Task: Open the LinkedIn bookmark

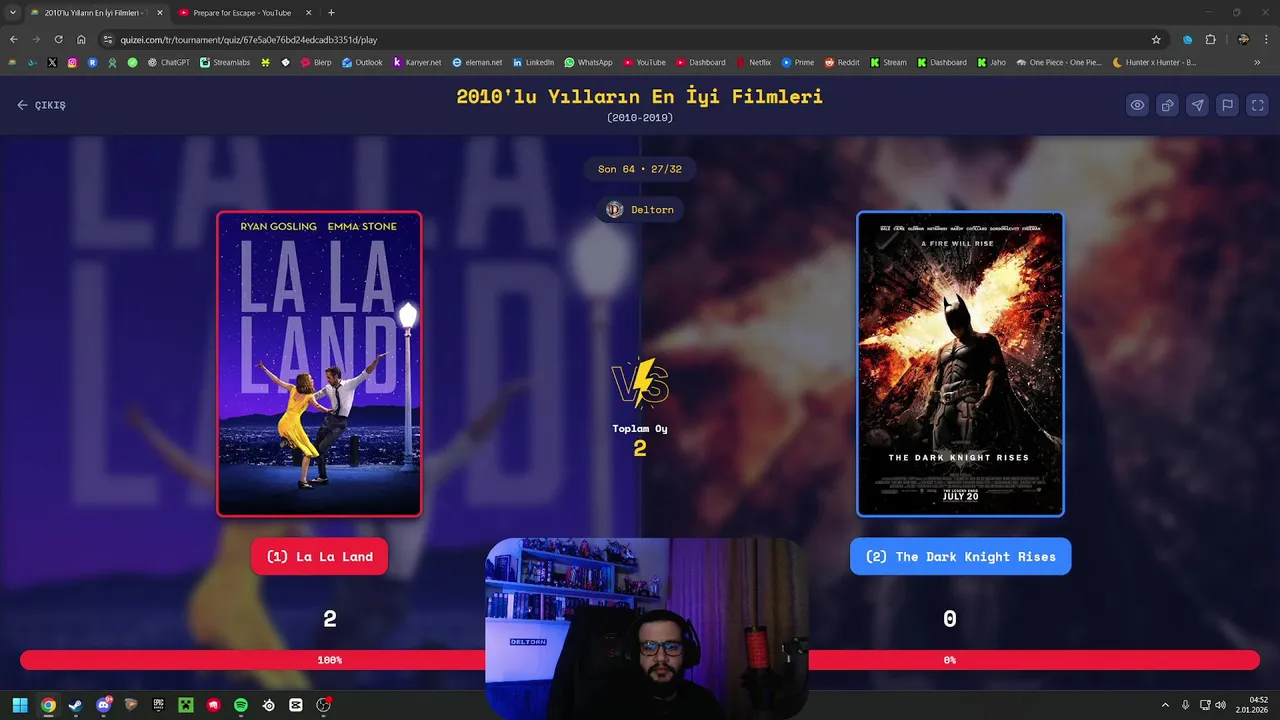Action: tap(533, 62)
